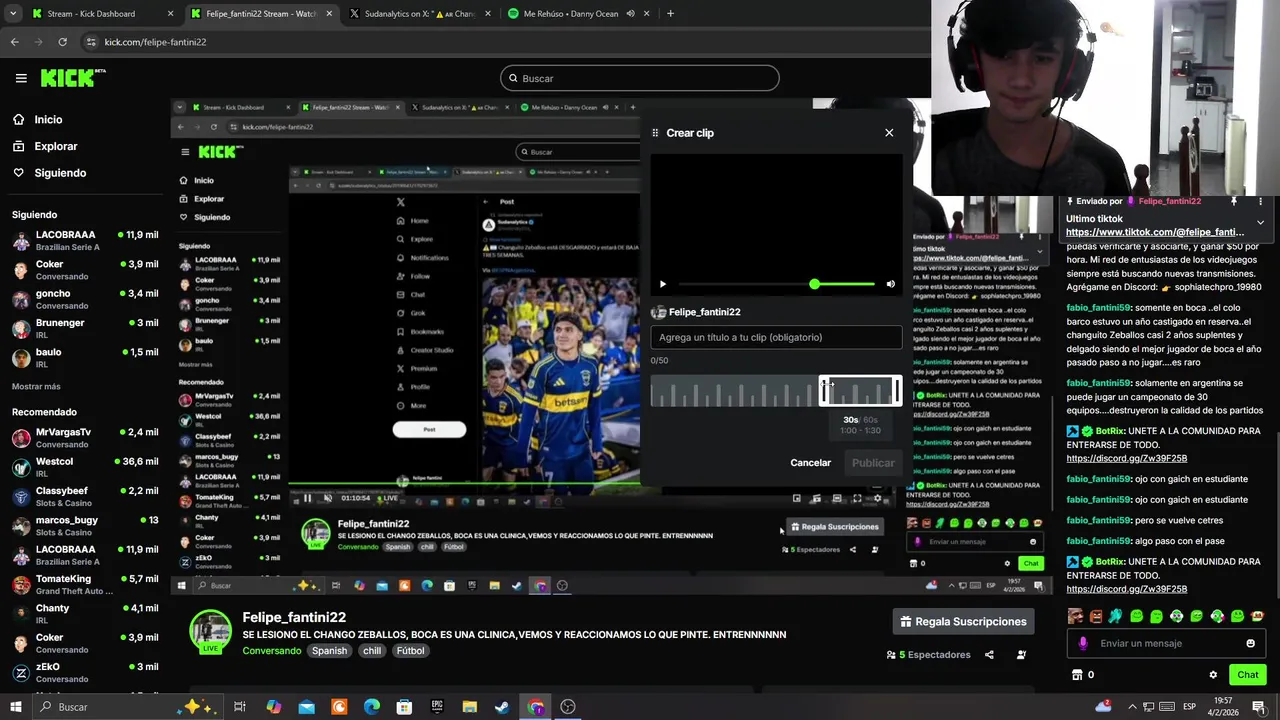Viewport: 1280px width, 720px height.
Task: Open the Chrome tab search dropdown
Action: coord(12,14)
